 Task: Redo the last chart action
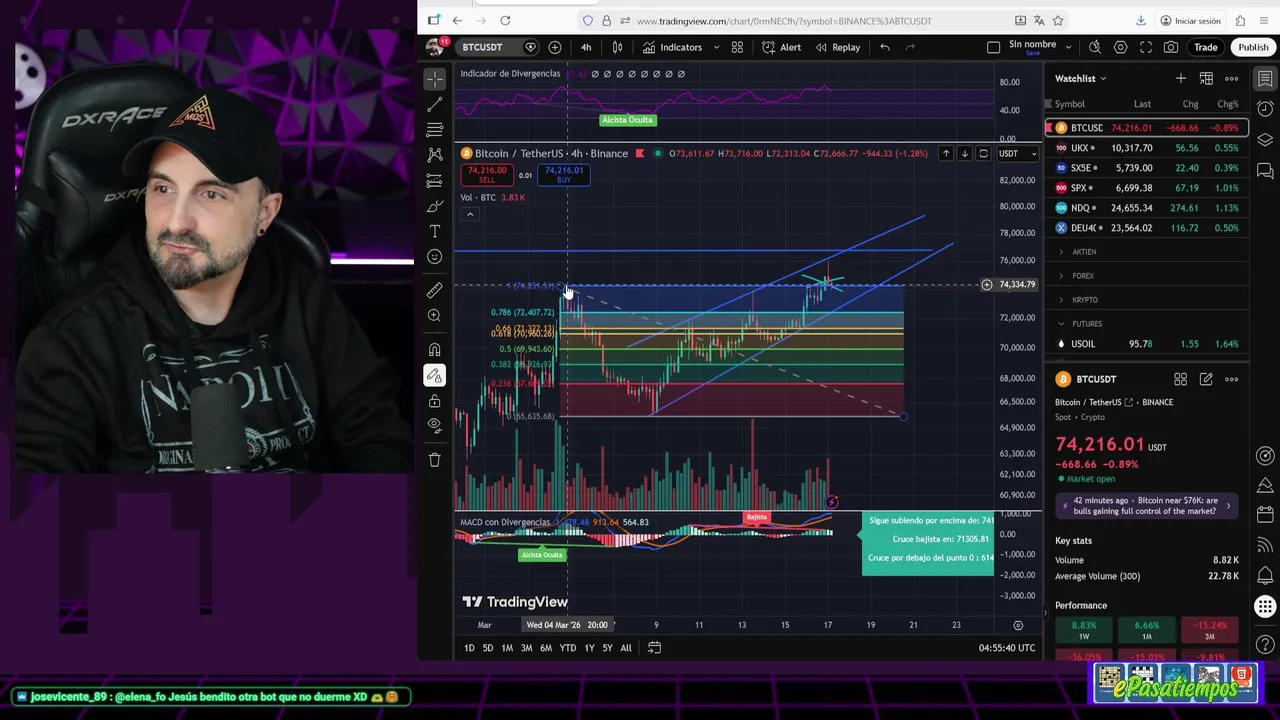point(910,47)
